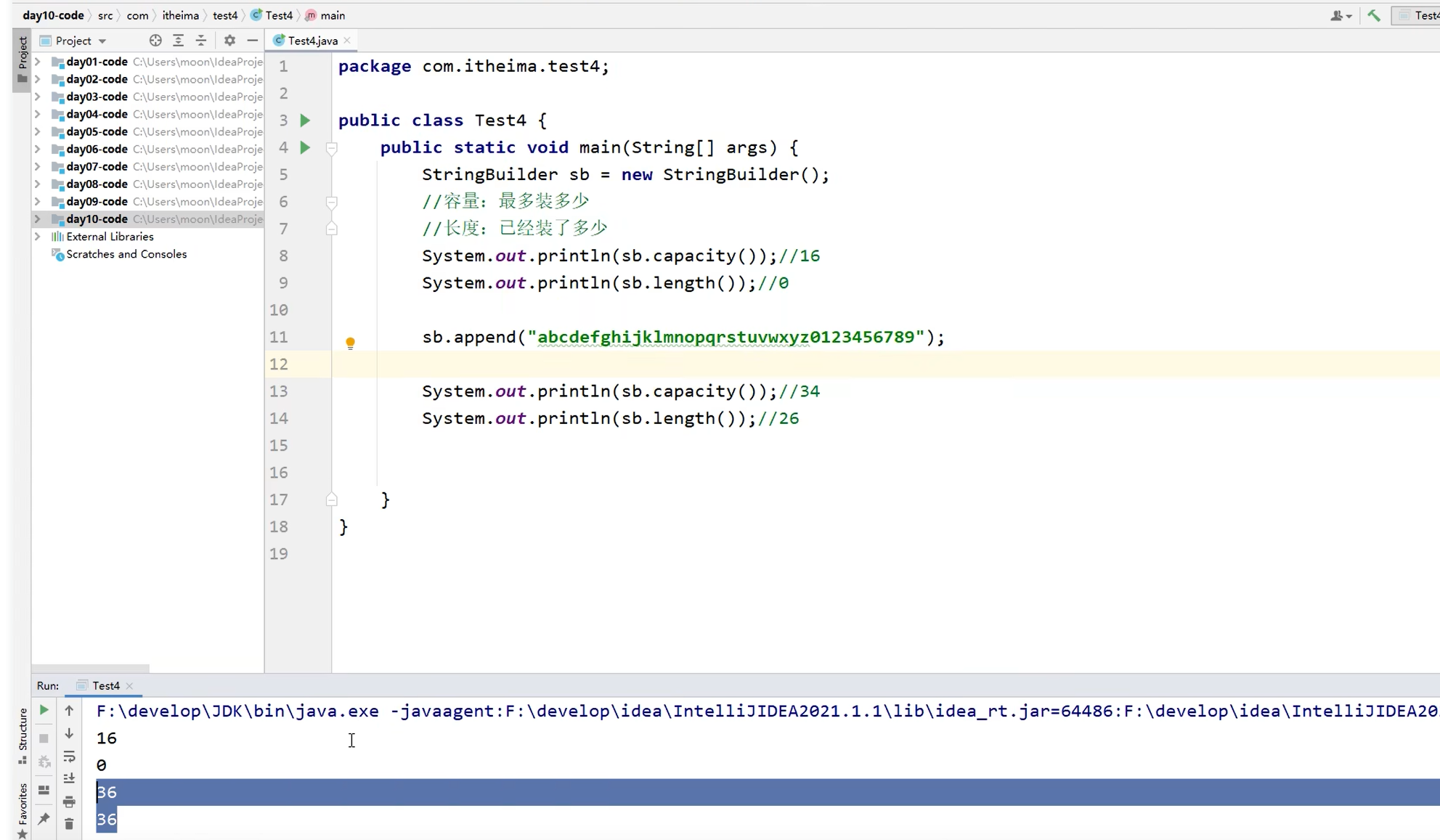Toggle soft-wrap in Run console

click(69, 757)
